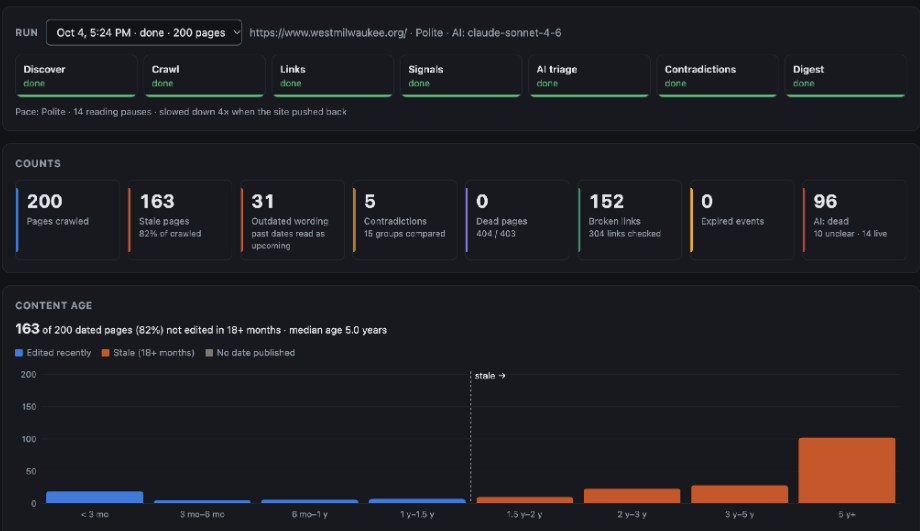920x531 pixels.
Task: Click the '10 unclear · 14 live' subtext
Action: click(x=850, y=234)
